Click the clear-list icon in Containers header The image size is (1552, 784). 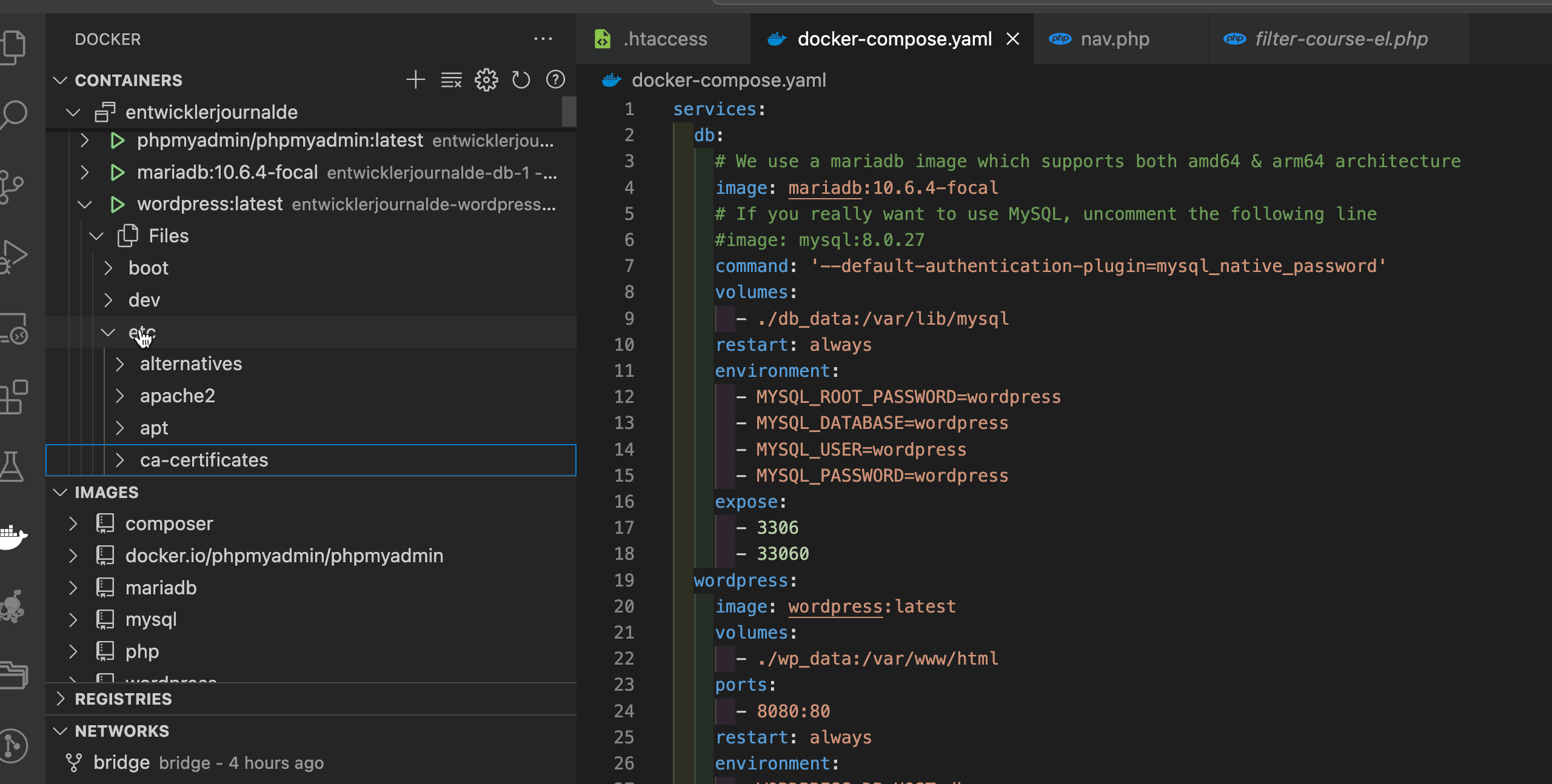[451, 79]
